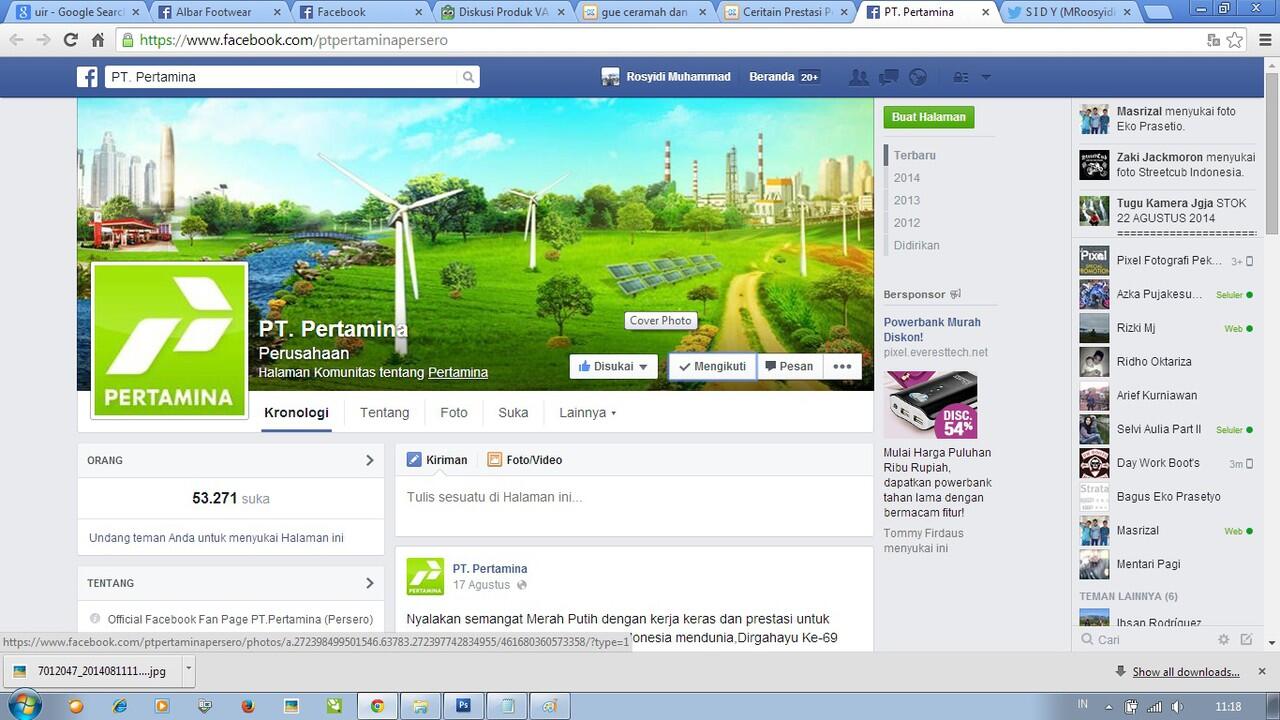Viewport: 1280px width, 720px height.
Task: Open the notifications globe icon
Action: (917, 77)
